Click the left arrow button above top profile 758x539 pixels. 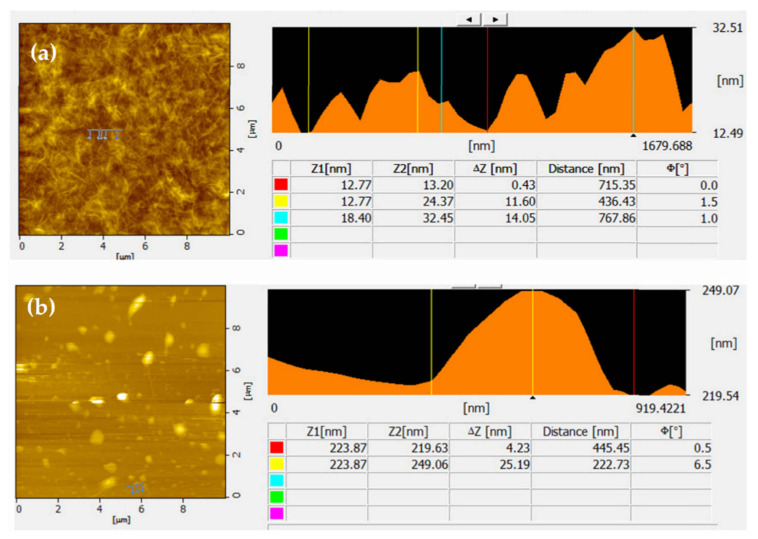click(470, 18)
